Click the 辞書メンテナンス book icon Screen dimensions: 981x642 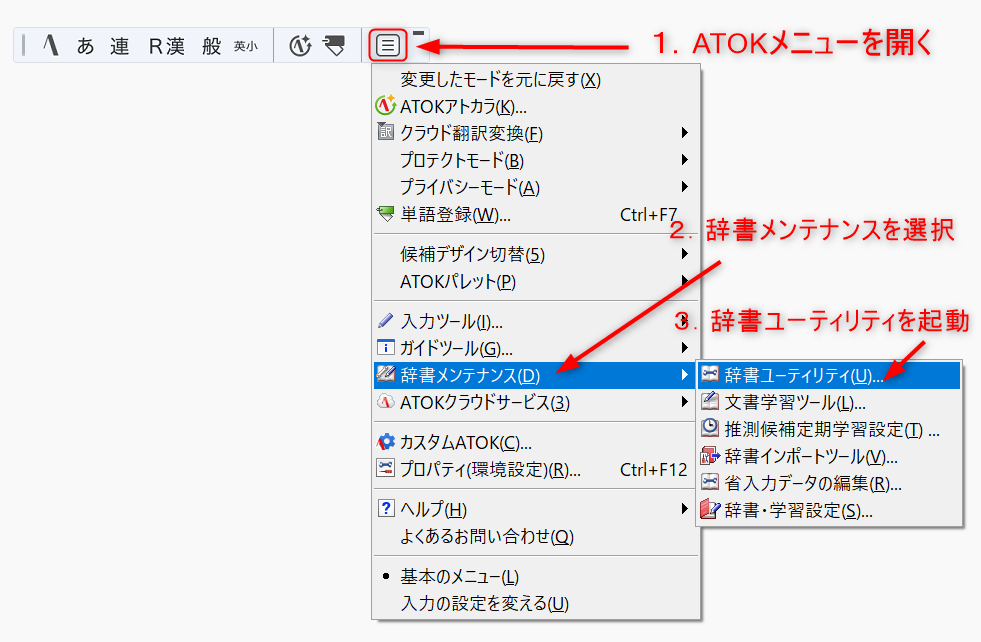tap(385, 374)
